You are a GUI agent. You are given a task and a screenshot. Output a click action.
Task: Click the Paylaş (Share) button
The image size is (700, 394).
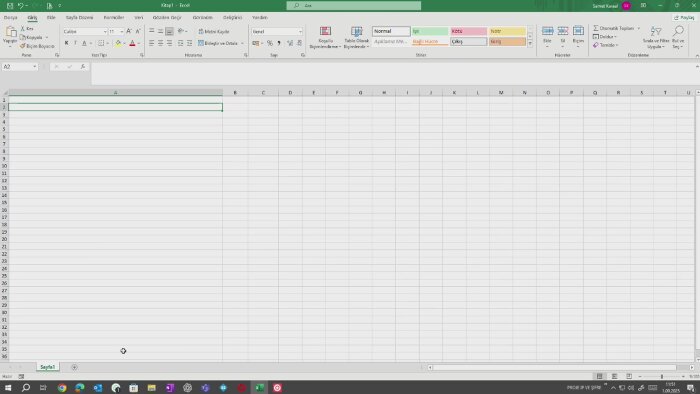click(684, 17)
